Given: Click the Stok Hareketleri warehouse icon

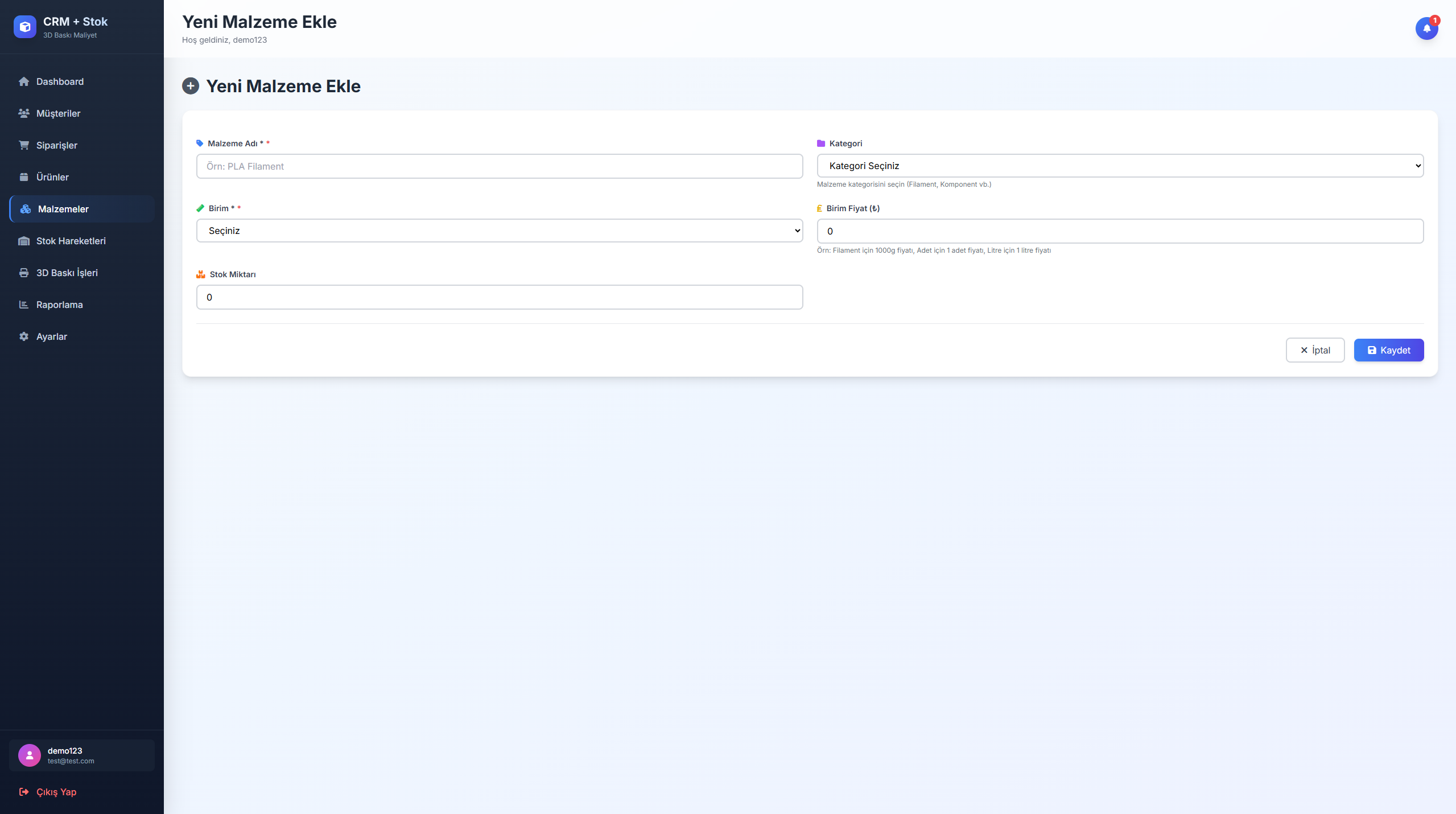Looking at the screenshot, I should coord(24,241).
